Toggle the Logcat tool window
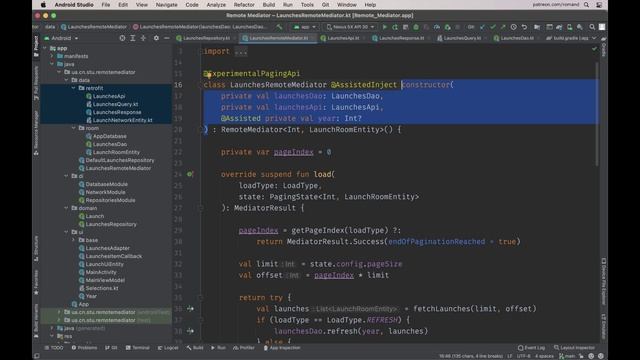 [168, 348]
